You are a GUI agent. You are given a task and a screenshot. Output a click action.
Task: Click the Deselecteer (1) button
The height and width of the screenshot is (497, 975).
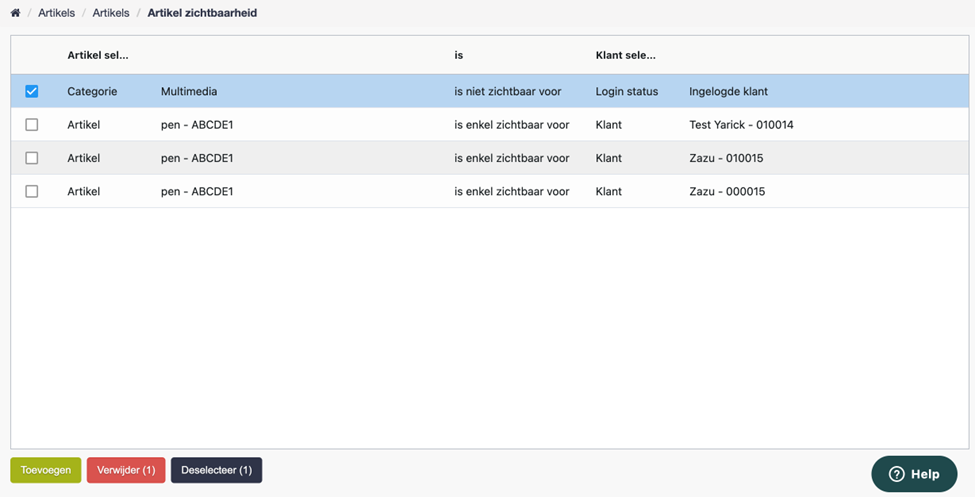coord(216,470)
